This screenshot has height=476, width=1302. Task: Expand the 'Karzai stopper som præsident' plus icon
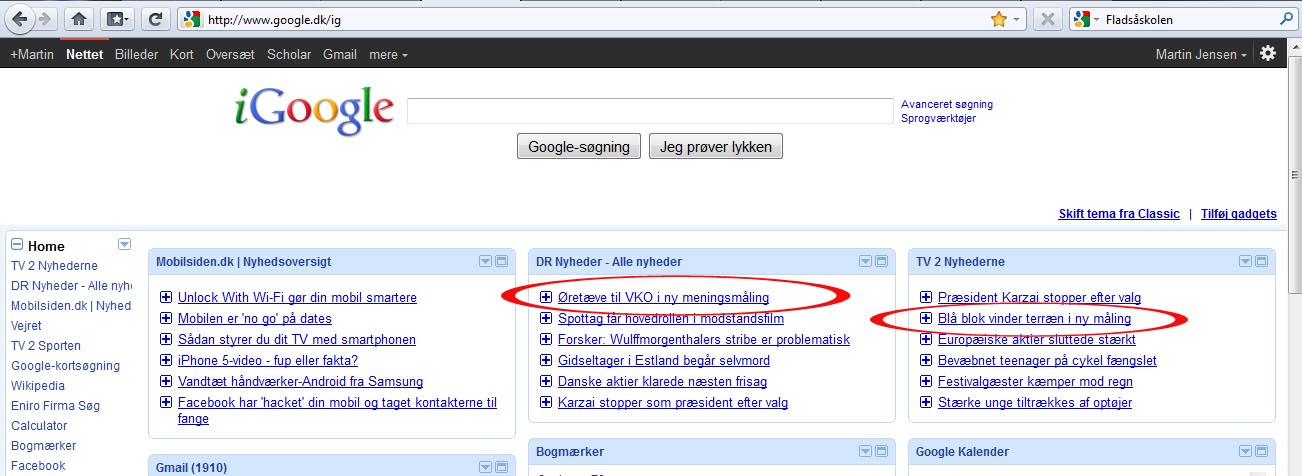546,402
